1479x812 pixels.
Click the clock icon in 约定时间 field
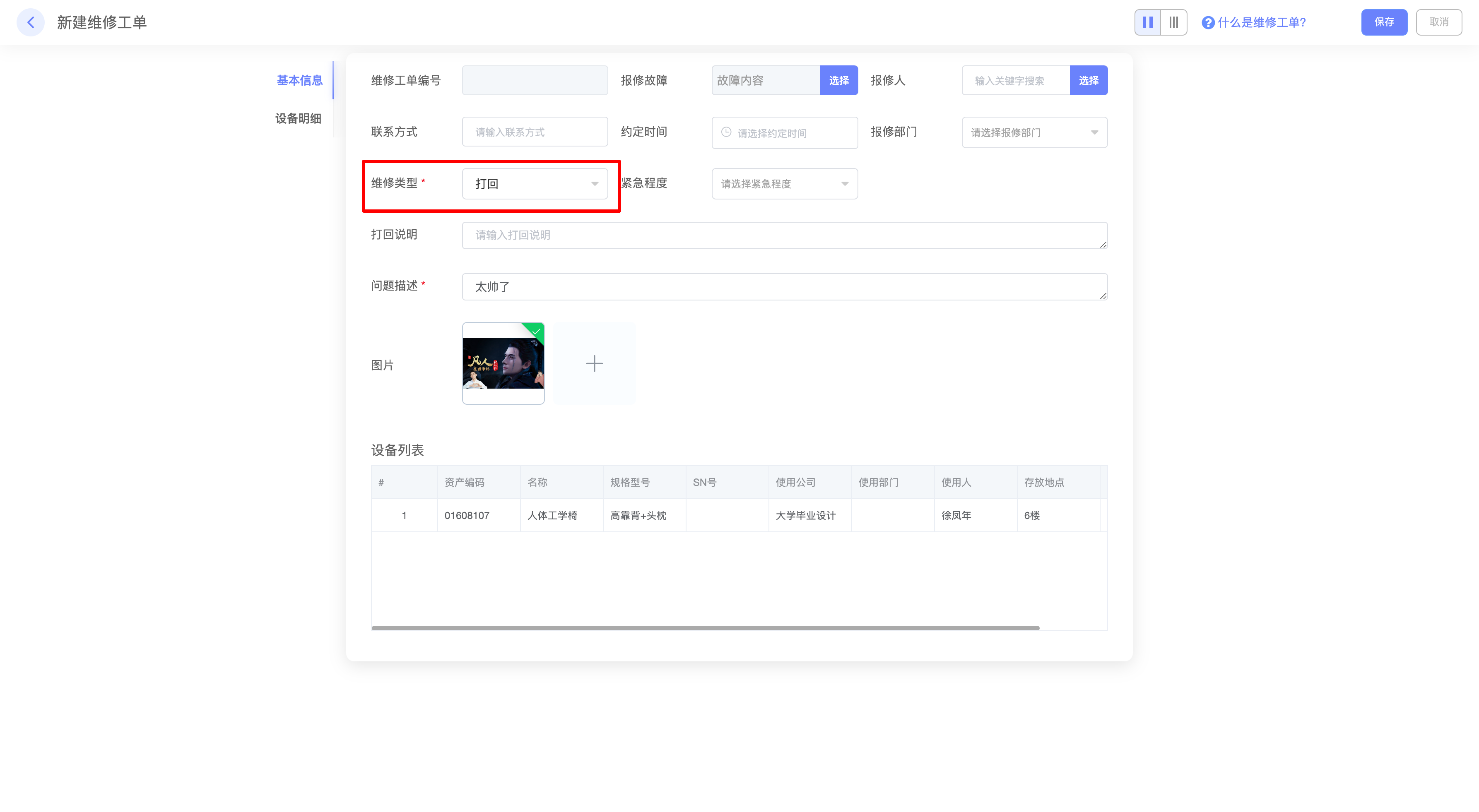click(x=726, y=132)
